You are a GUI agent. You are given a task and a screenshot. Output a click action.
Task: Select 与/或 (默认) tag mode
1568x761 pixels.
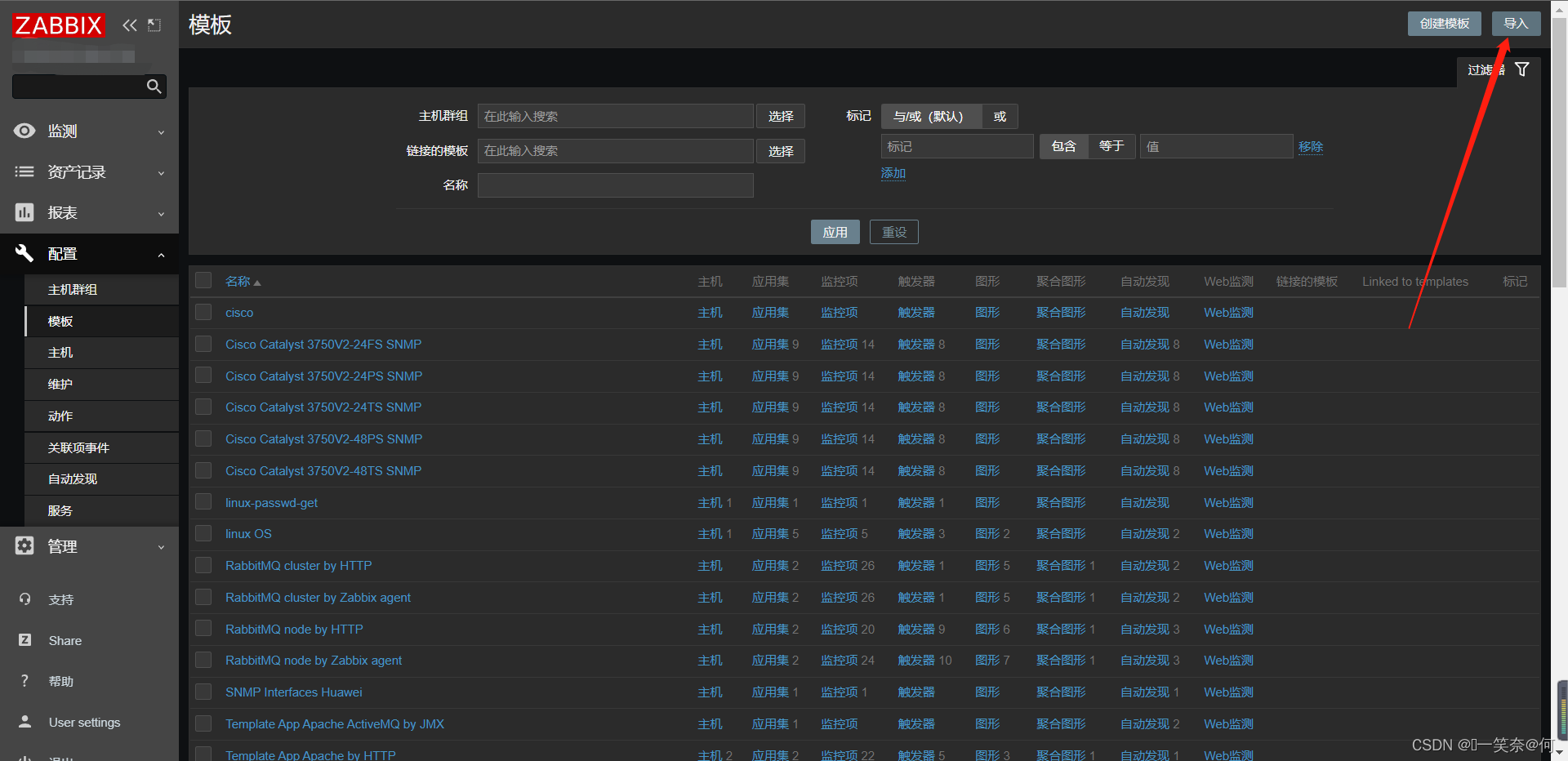tap(931, 116)
